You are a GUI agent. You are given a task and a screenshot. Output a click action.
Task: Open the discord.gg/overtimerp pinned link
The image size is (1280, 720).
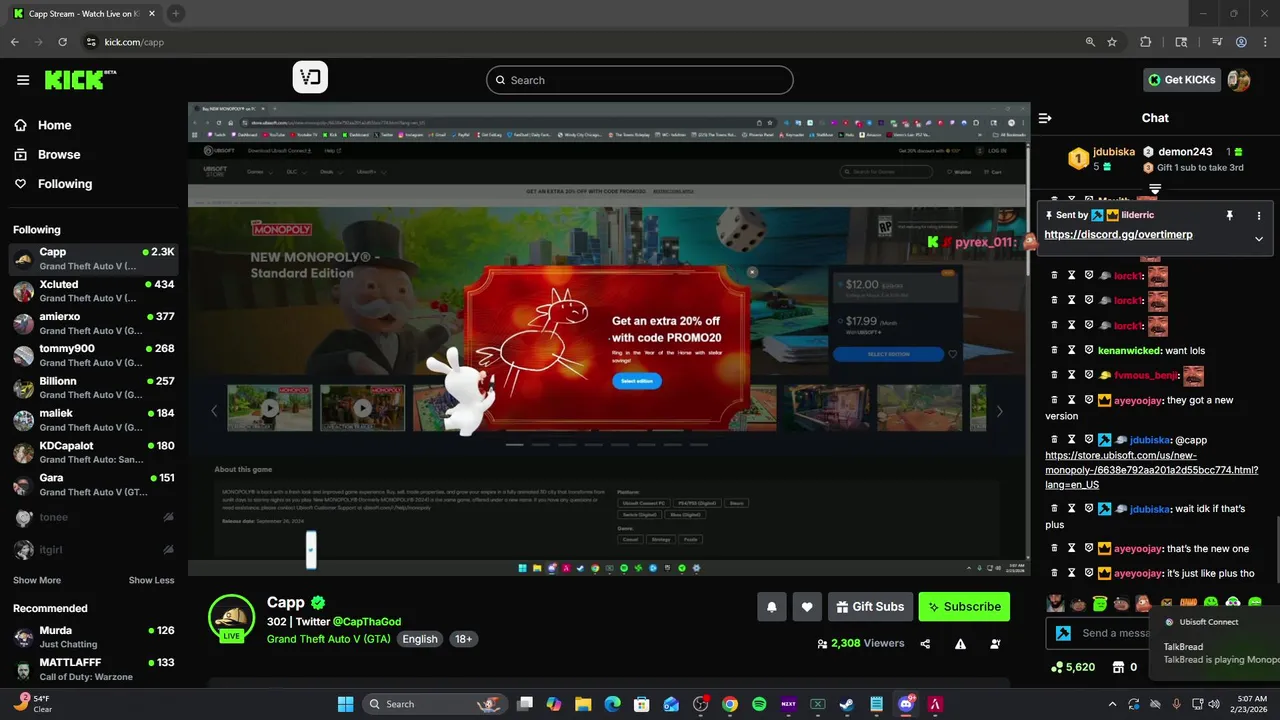click(x=1118, y=235)
